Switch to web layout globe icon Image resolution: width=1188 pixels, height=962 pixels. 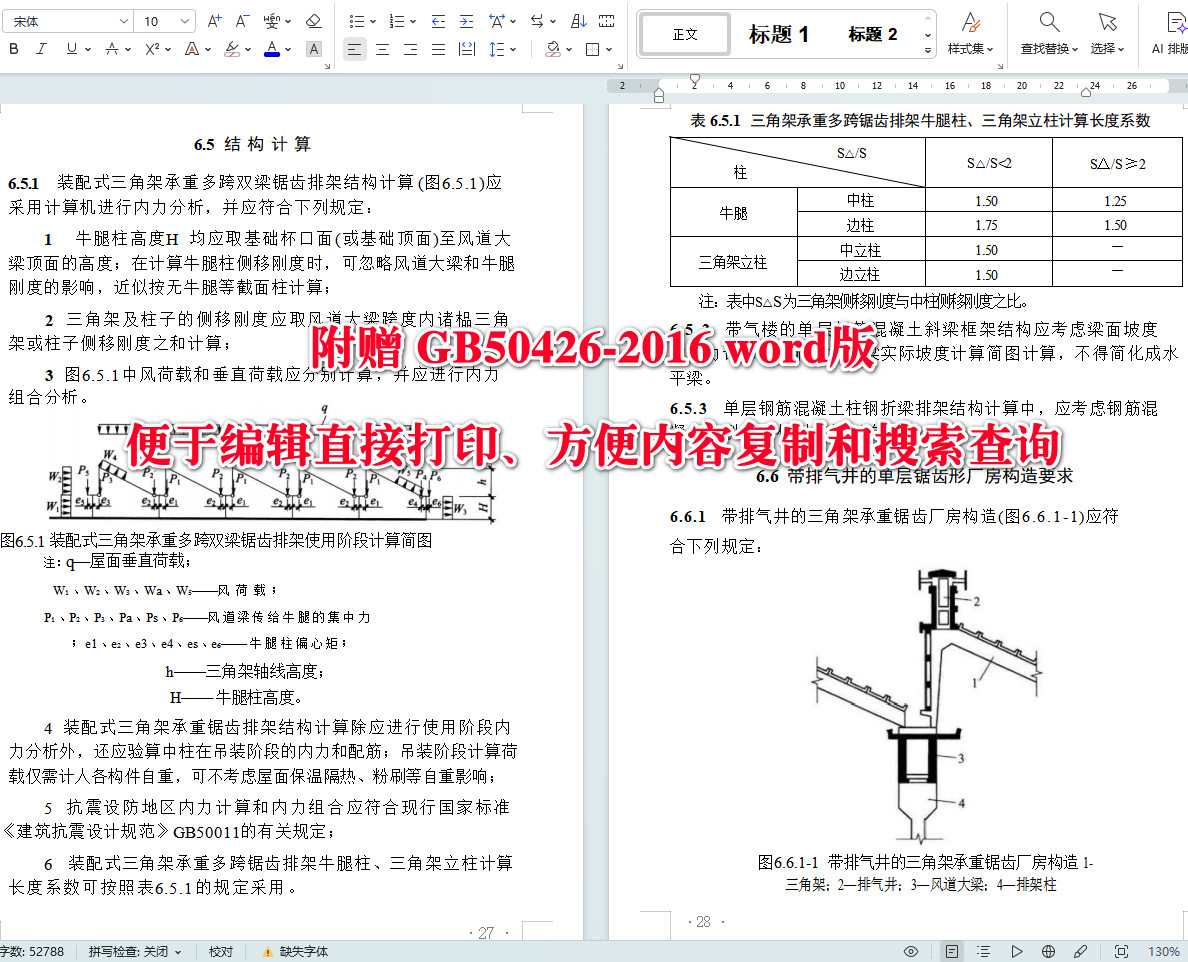[x=1049, y=951]
